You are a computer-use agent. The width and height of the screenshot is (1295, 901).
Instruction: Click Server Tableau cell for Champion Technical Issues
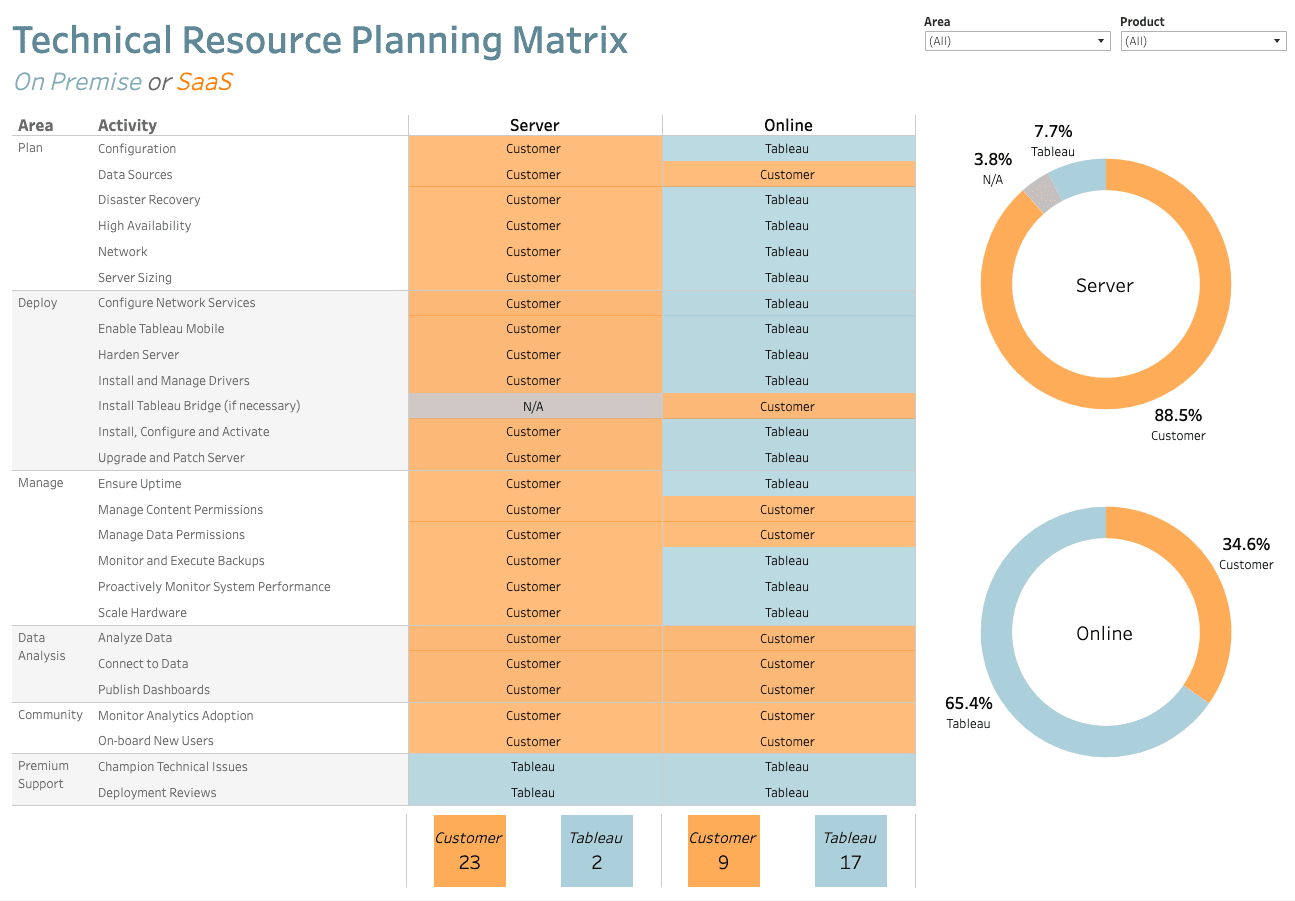point(535,767)
